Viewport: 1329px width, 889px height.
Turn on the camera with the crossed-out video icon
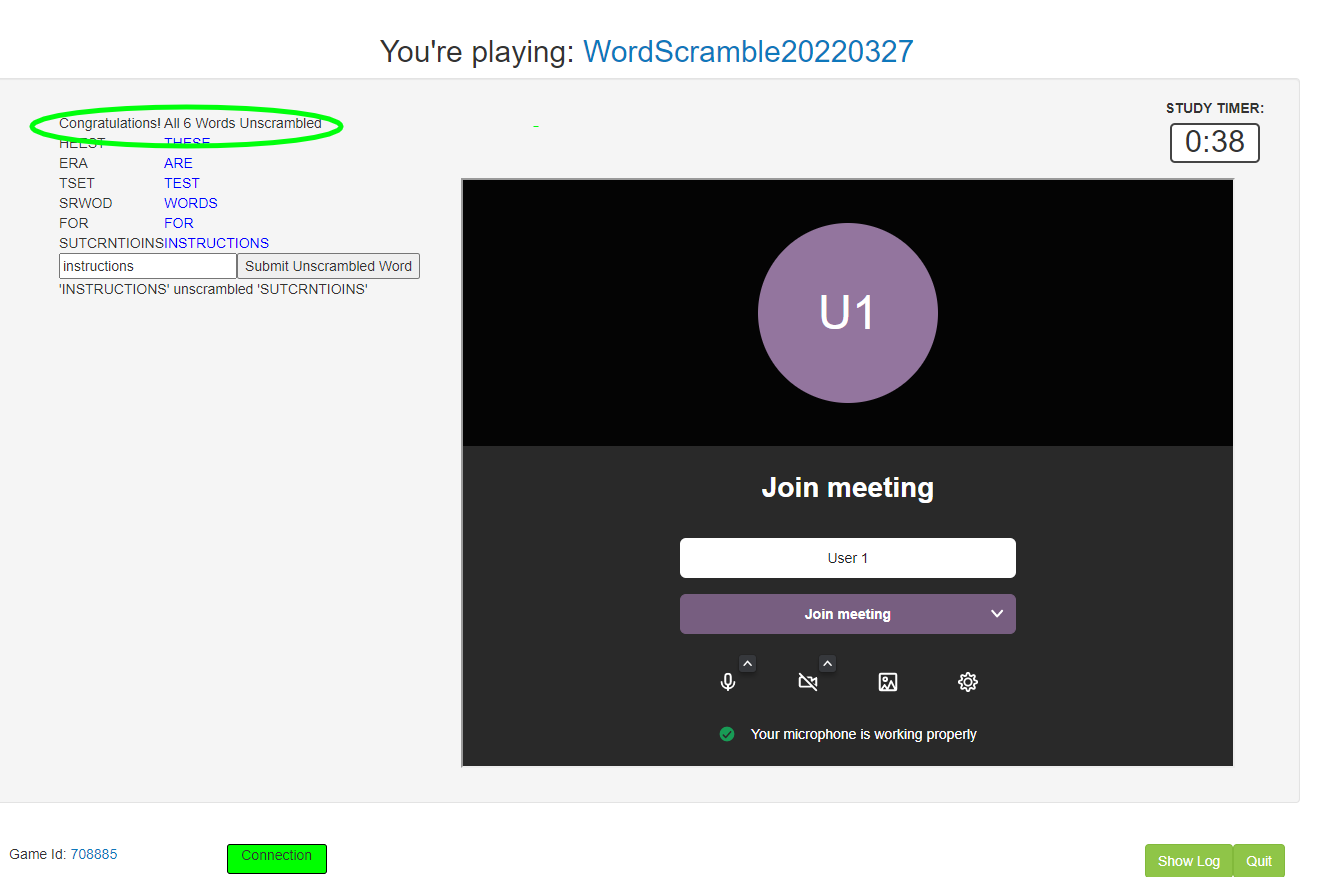point(808,682)
